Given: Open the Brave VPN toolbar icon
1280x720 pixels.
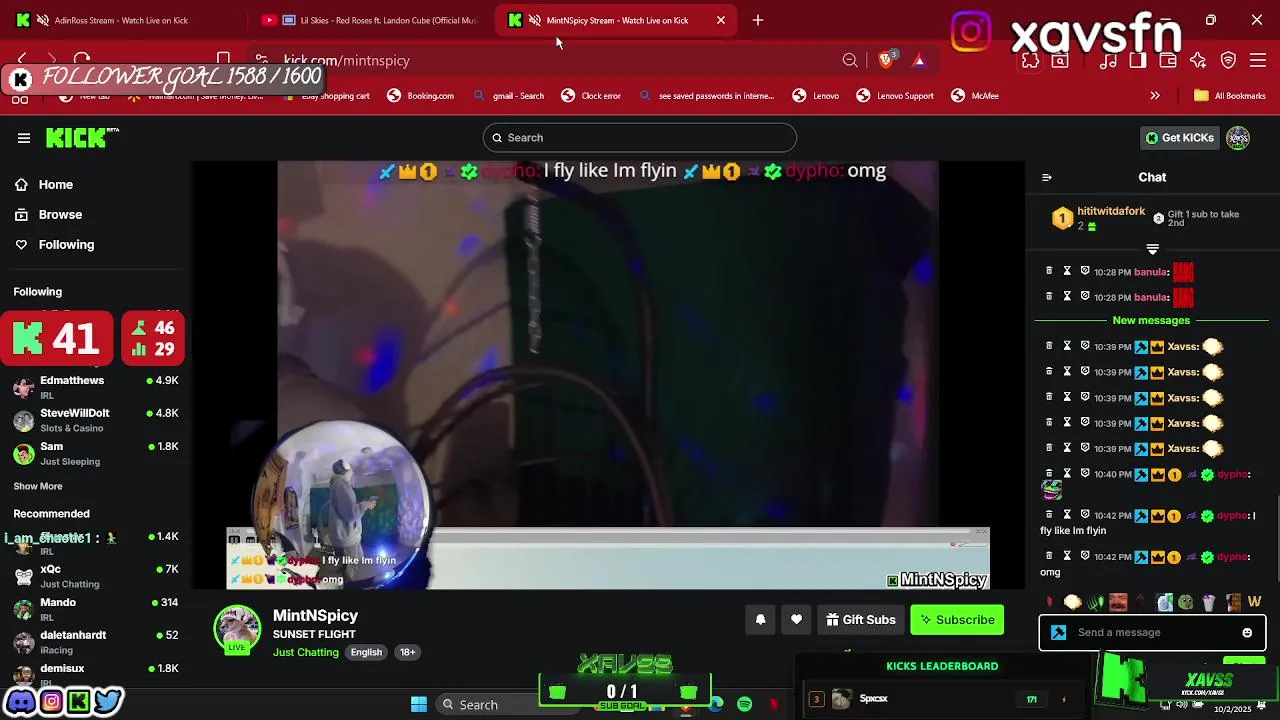Looking at the screenshot, I should click(1229, 60).
